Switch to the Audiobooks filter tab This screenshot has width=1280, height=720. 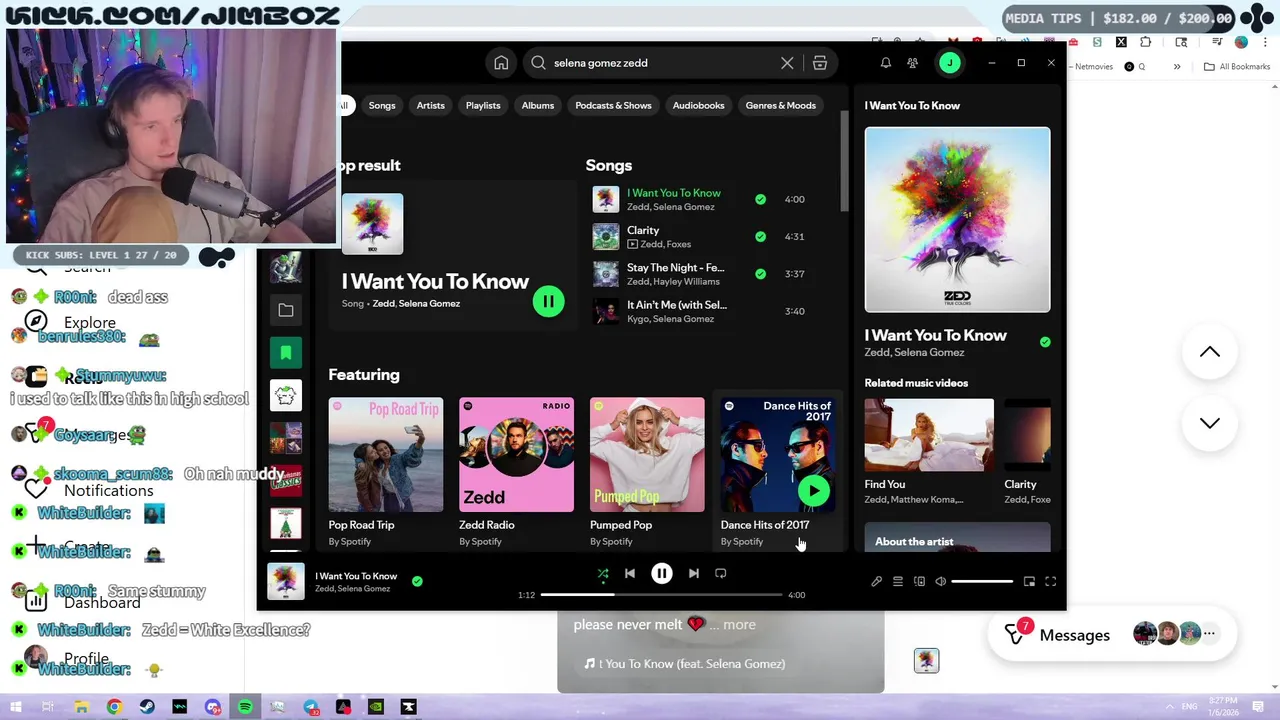tap(698, 105)
